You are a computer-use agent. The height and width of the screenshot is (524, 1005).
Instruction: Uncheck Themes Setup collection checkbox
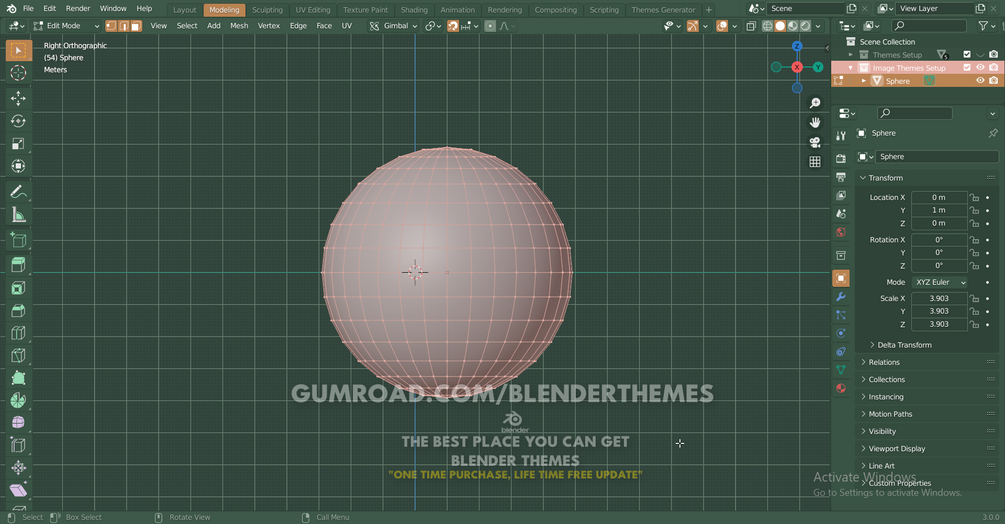click(x=967, y=54)
